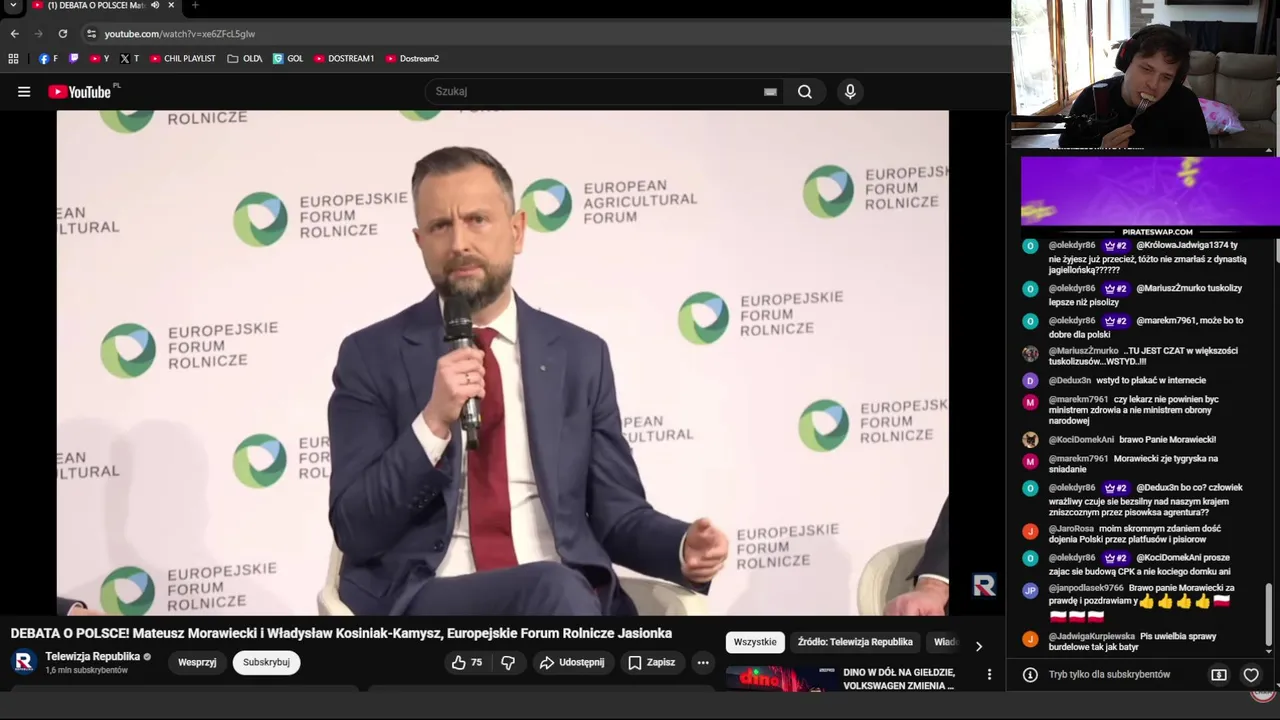
Task: Send a heart reaction in chat
Action: (x=1251, y=675)
